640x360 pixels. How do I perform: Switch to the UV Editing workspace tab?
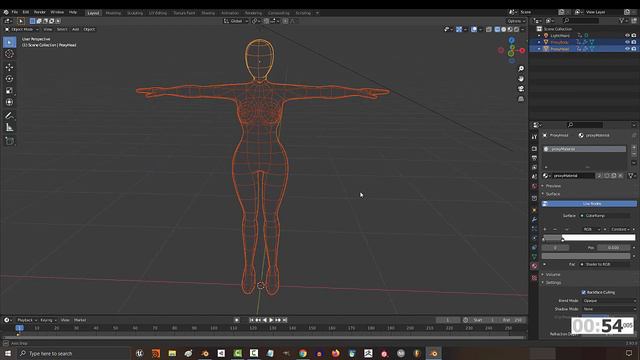(158, 13)
